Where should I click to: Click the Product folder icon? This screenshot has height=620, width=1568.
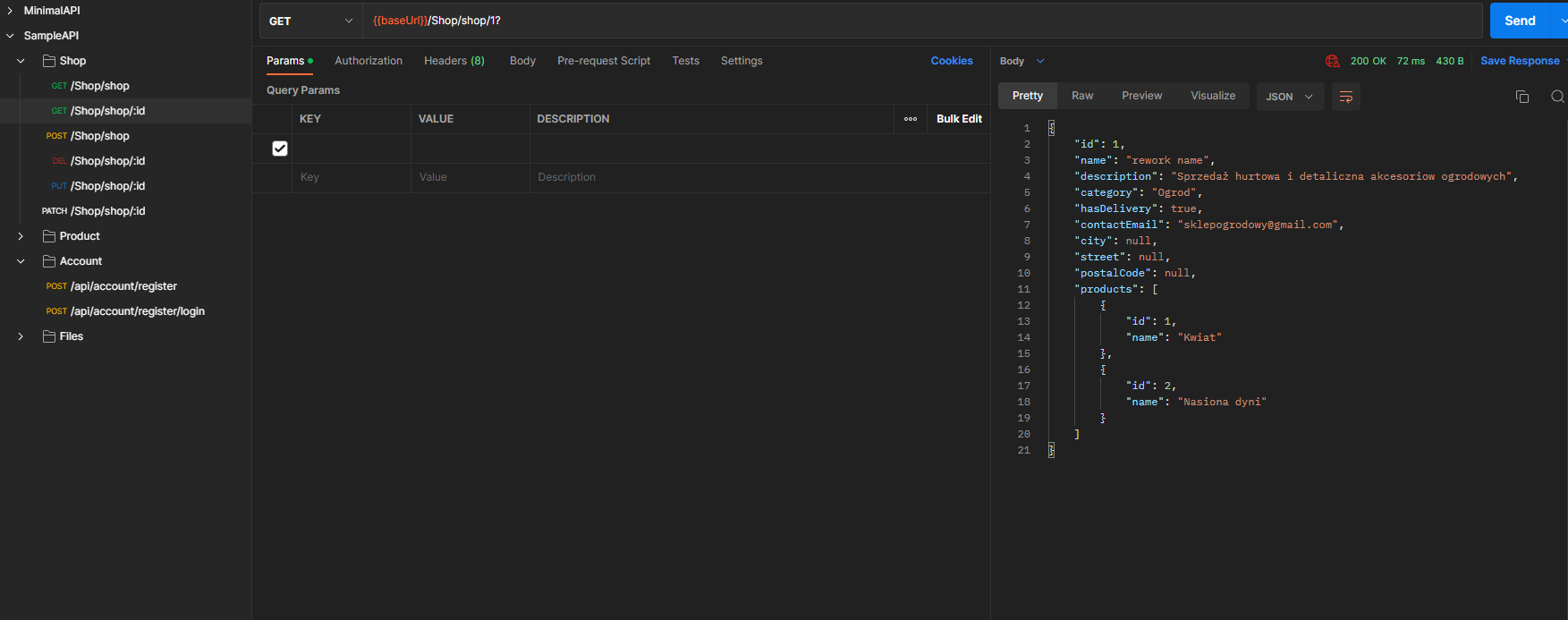coord(49,236)
